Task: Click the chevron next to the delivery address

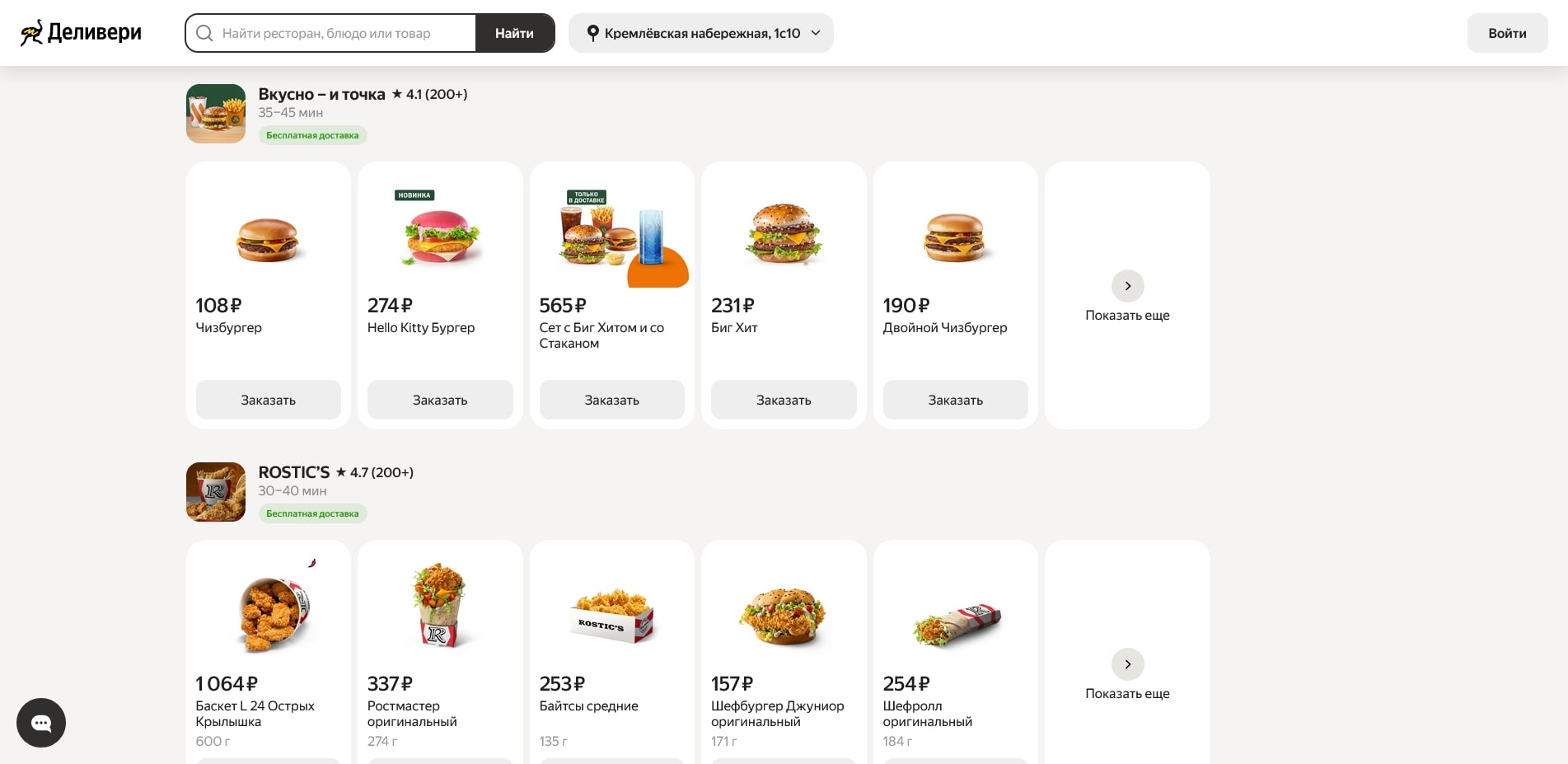Action: [816, 33]
